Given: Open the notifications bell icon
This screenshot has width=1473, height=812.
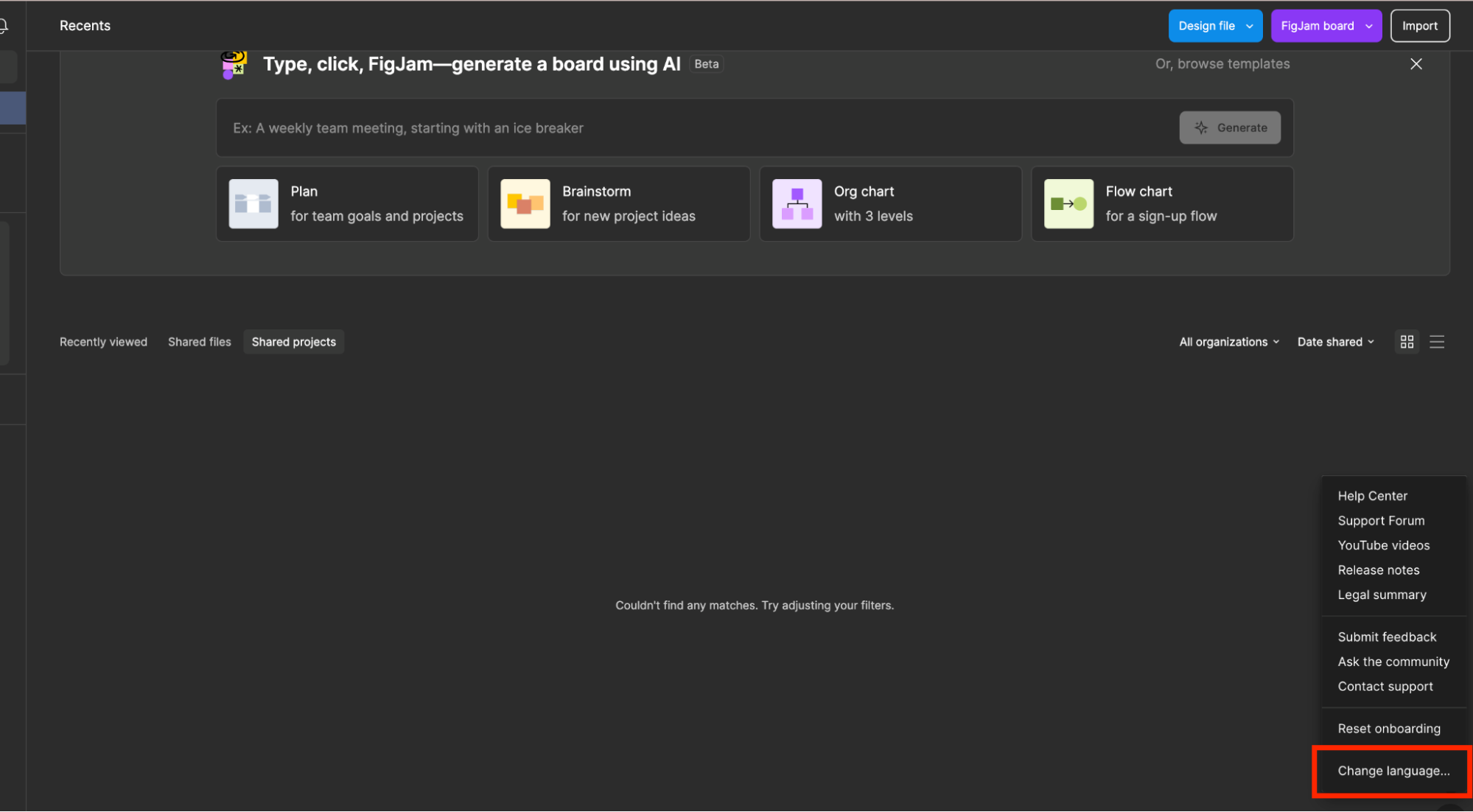Looking at the screenshot, I should point(4,27).
